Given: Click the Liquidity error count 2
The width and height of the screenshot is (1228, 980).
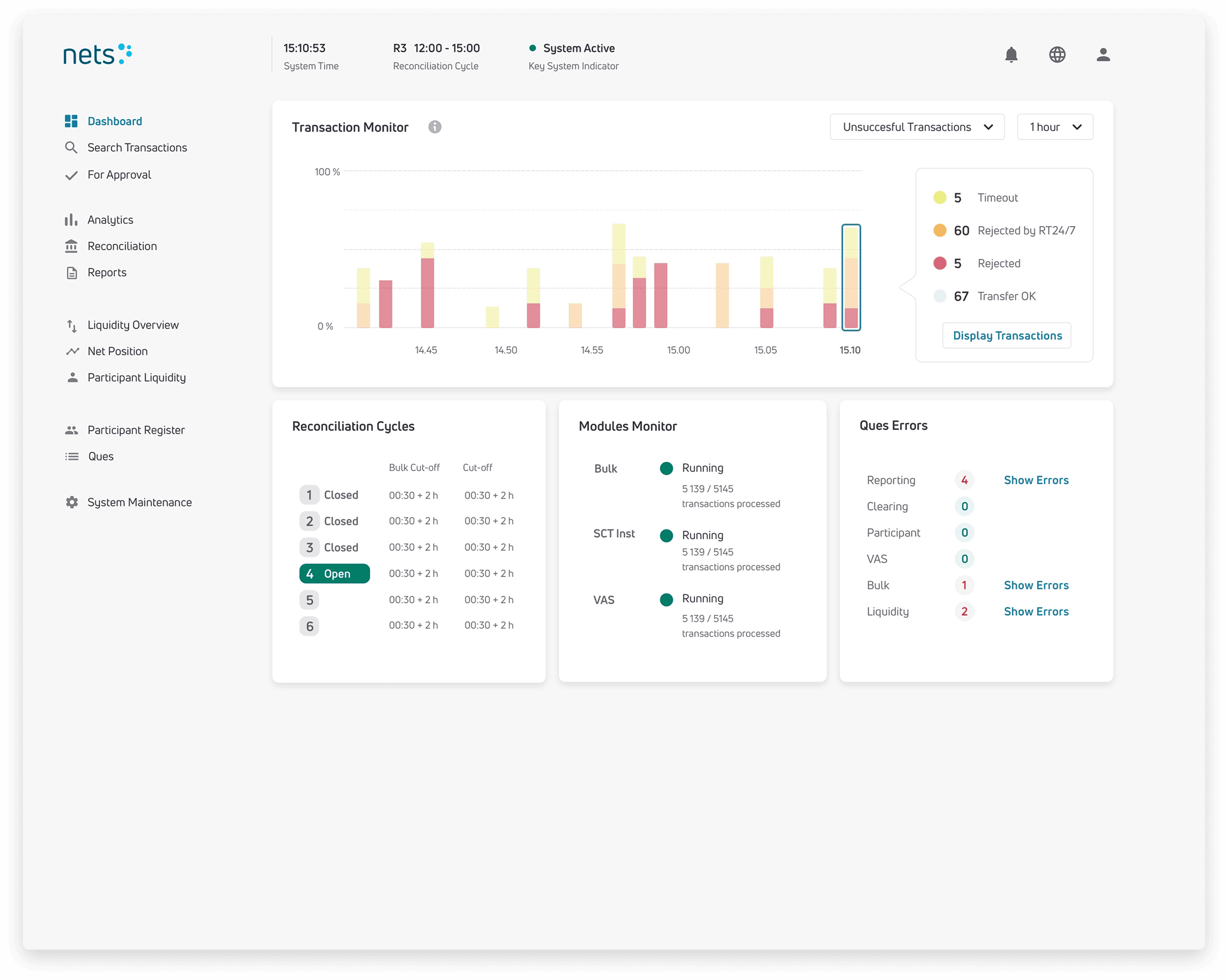Looking at the screenshot, I should click(964, 612).
